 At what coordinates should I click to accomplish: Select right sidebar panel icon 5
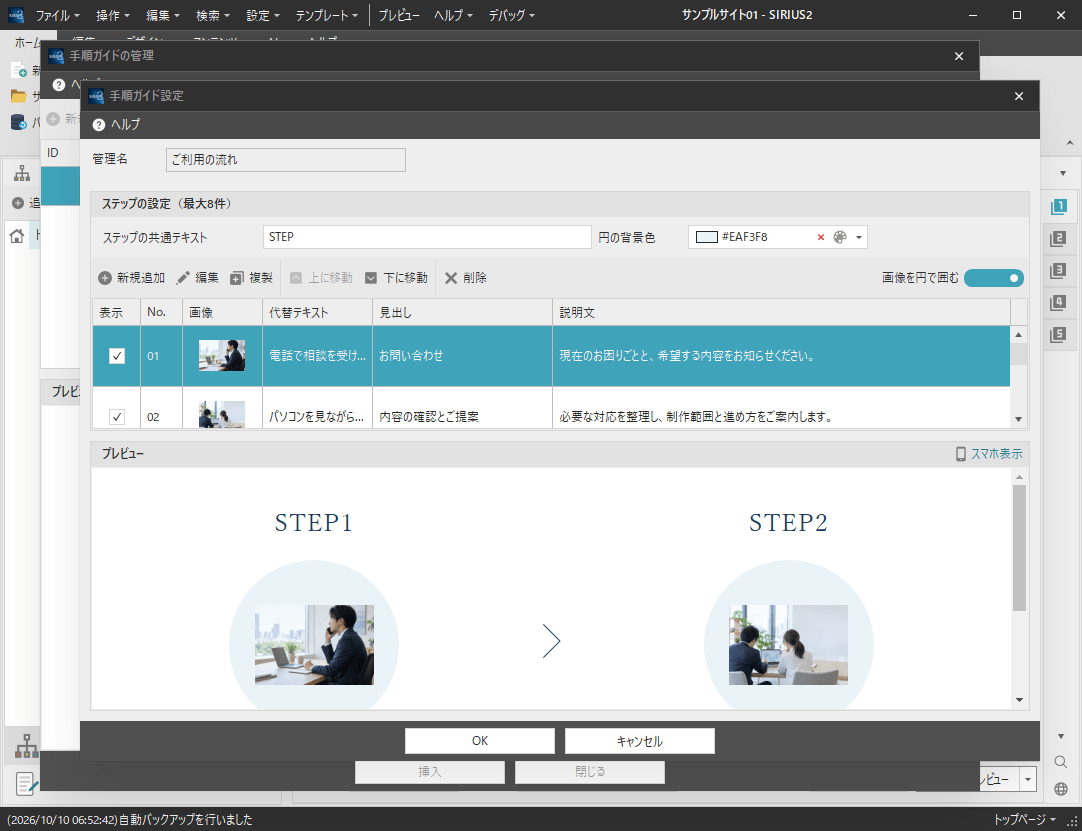point(1058,335)
